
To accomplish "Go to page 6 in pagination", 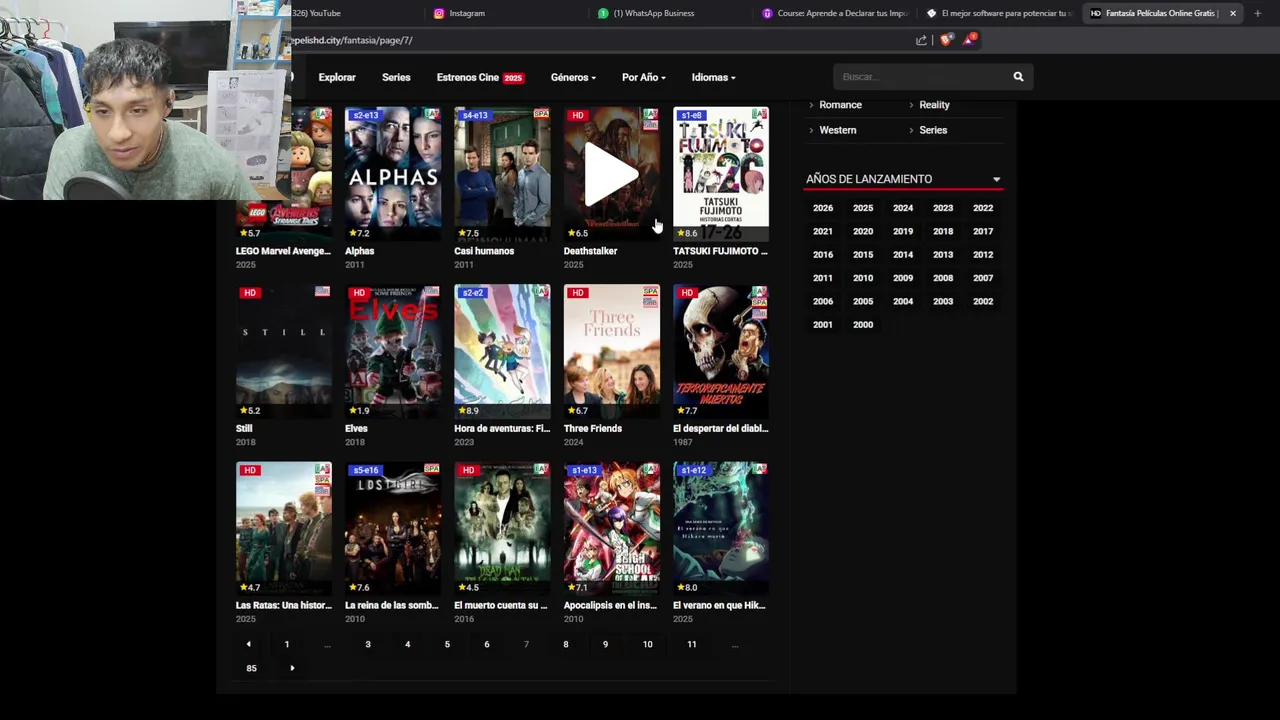I will pos(487,645).
